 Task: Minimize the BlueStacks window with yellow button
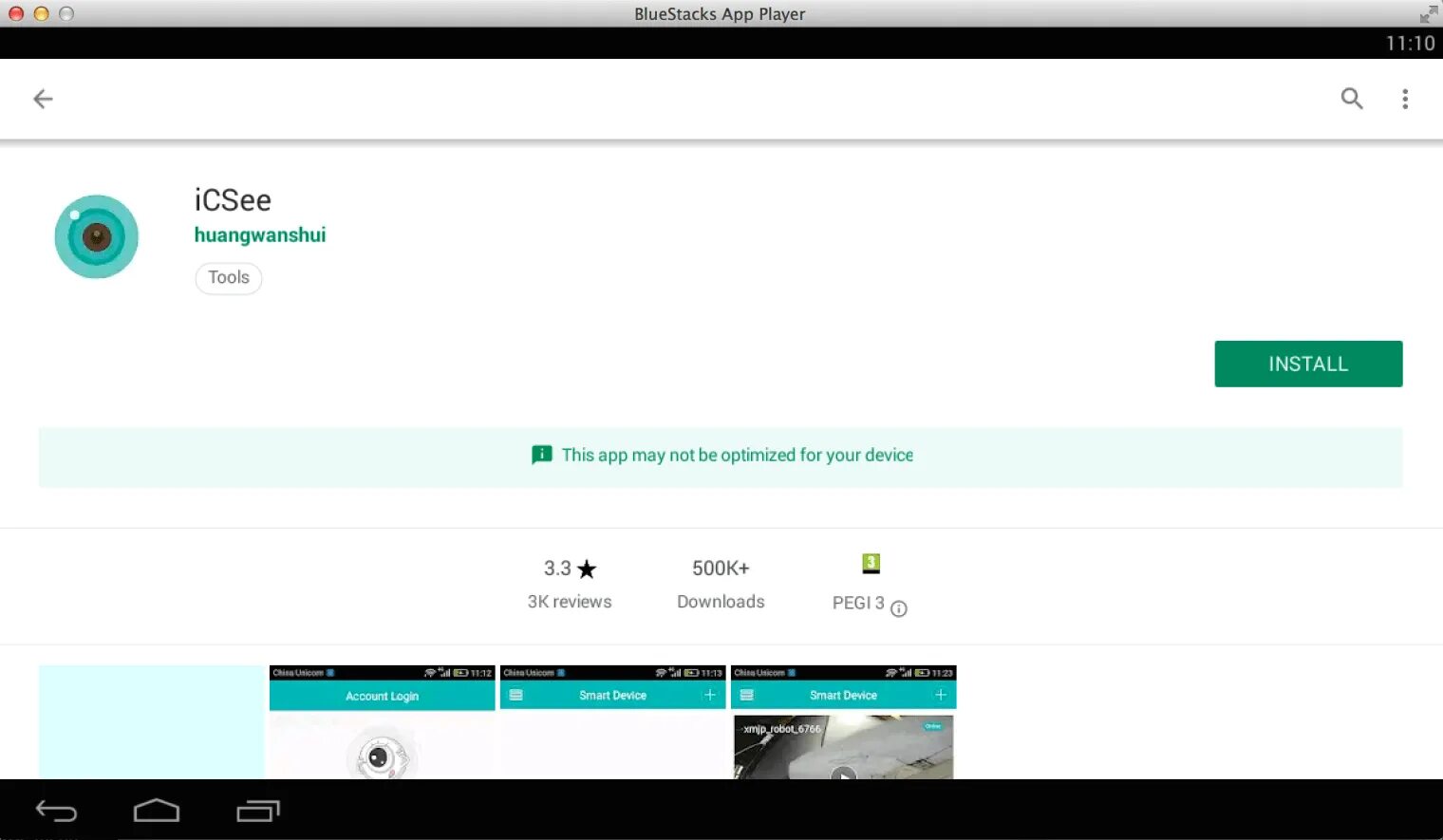pos(41,13)
